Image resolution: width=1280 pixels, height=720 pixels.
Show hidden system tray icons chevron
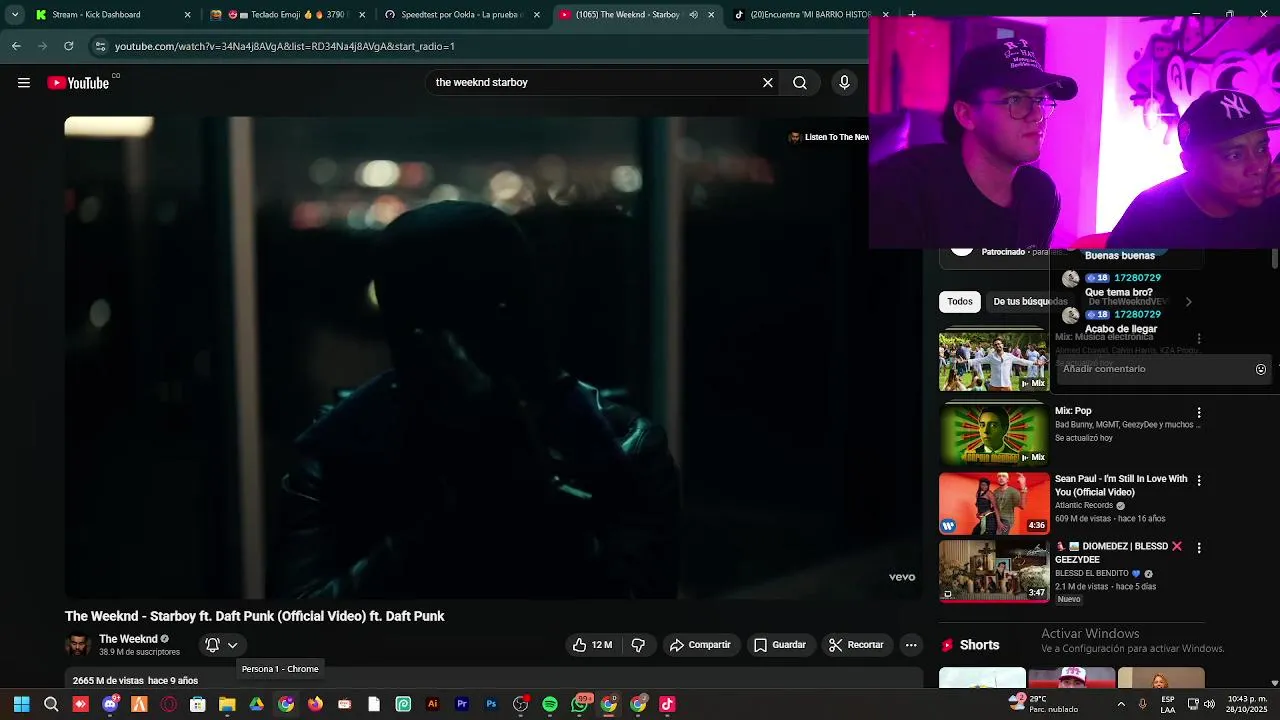[x=1120, y=704]
